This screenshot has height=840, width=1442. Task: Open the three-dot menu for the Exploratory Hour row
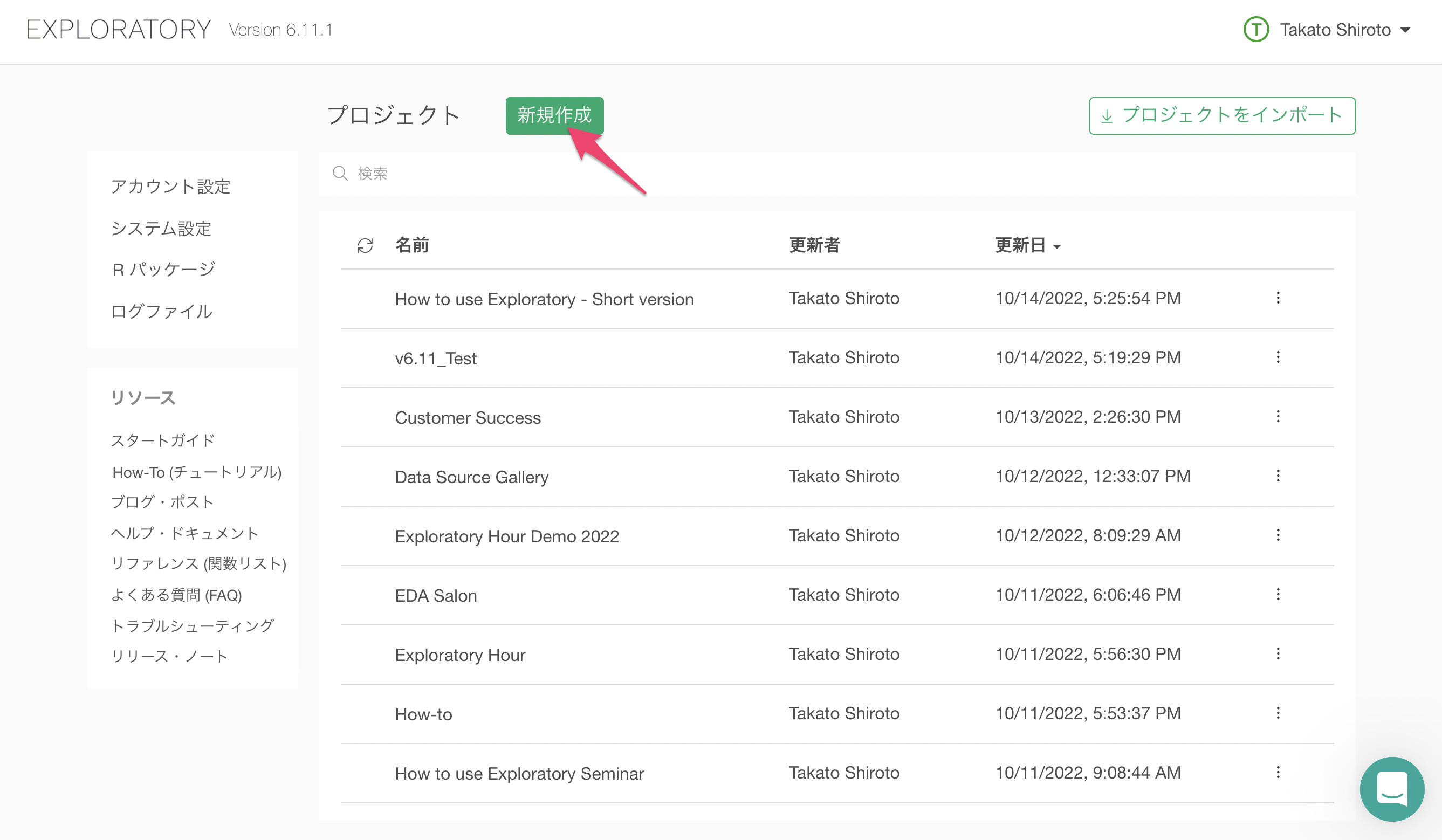(1278, 654)
